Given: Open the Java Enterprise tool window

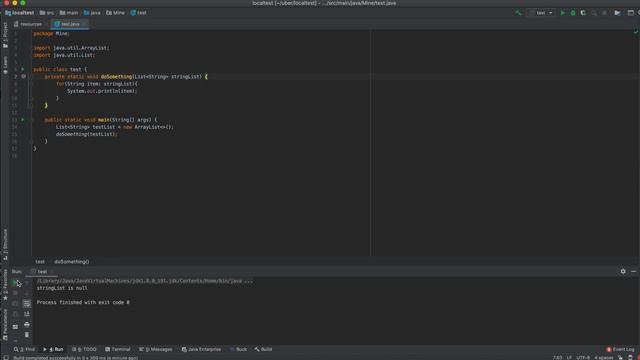Looking at the screenshot, I should (x=201, y=349).
